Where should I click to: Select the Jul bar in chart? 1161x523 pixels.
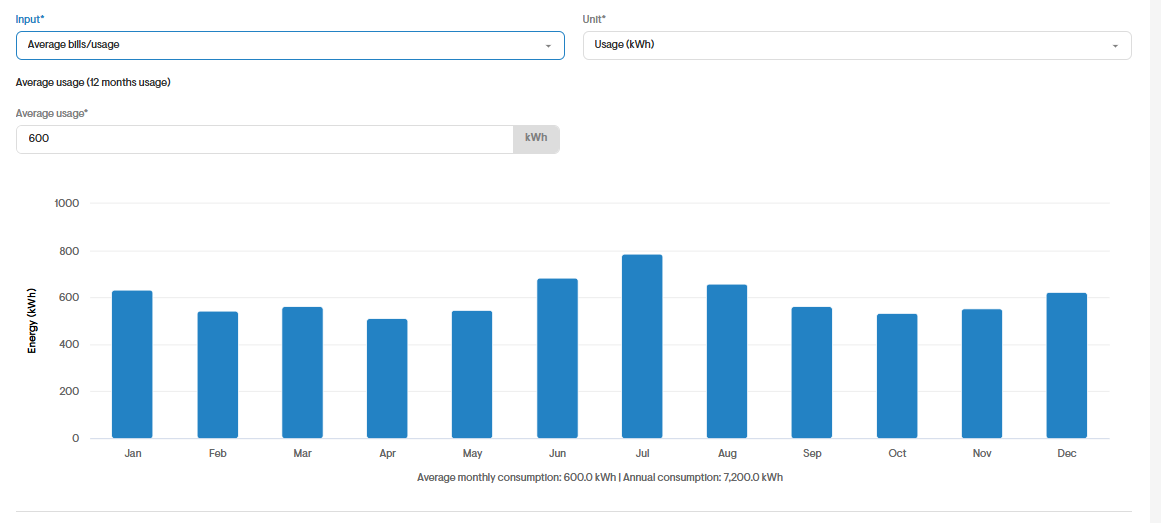[x=642, y=347]
